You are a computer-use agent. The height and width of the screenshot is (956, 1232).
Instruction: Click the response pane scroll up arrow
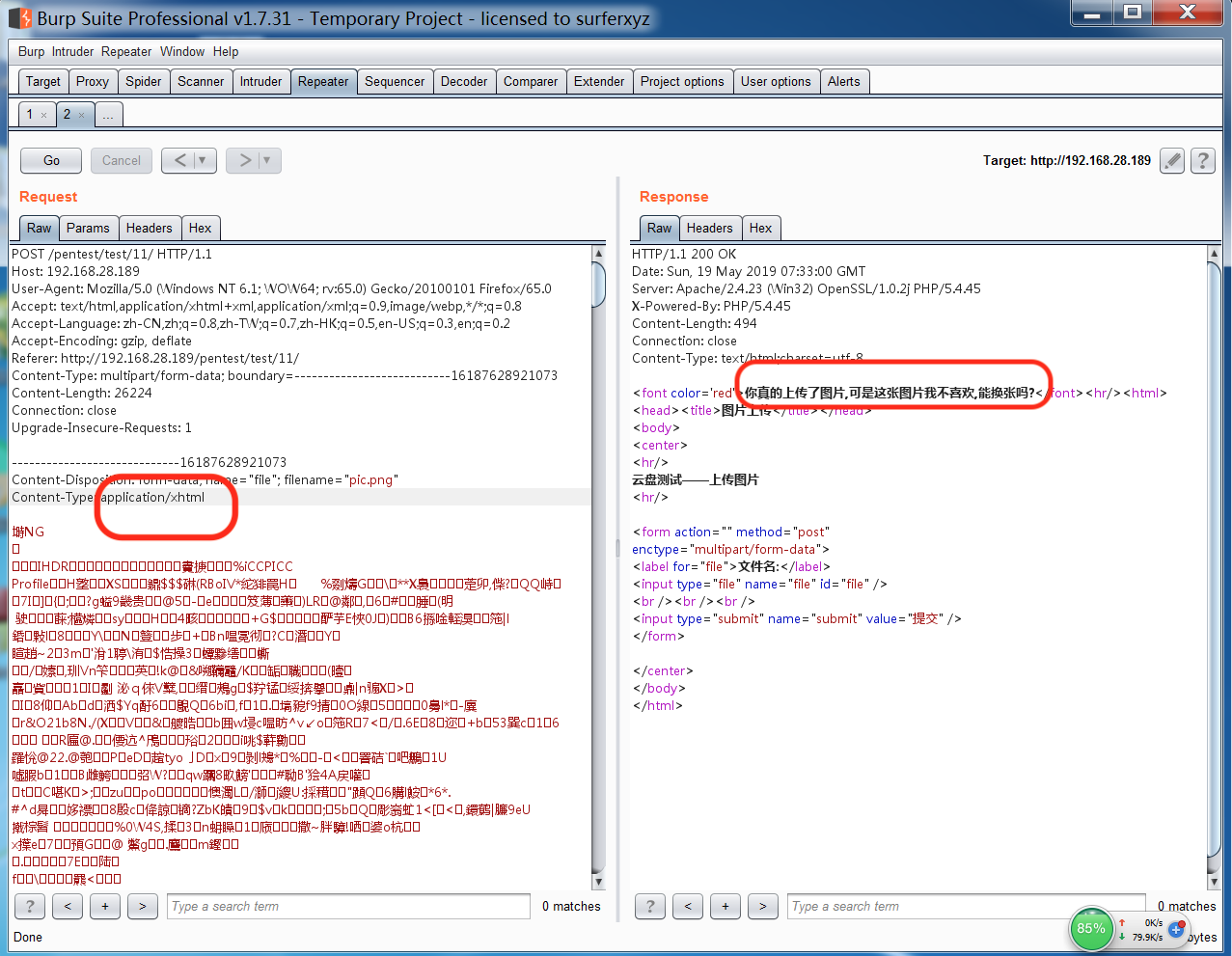pyautogui.click(x=1214, y=254)
